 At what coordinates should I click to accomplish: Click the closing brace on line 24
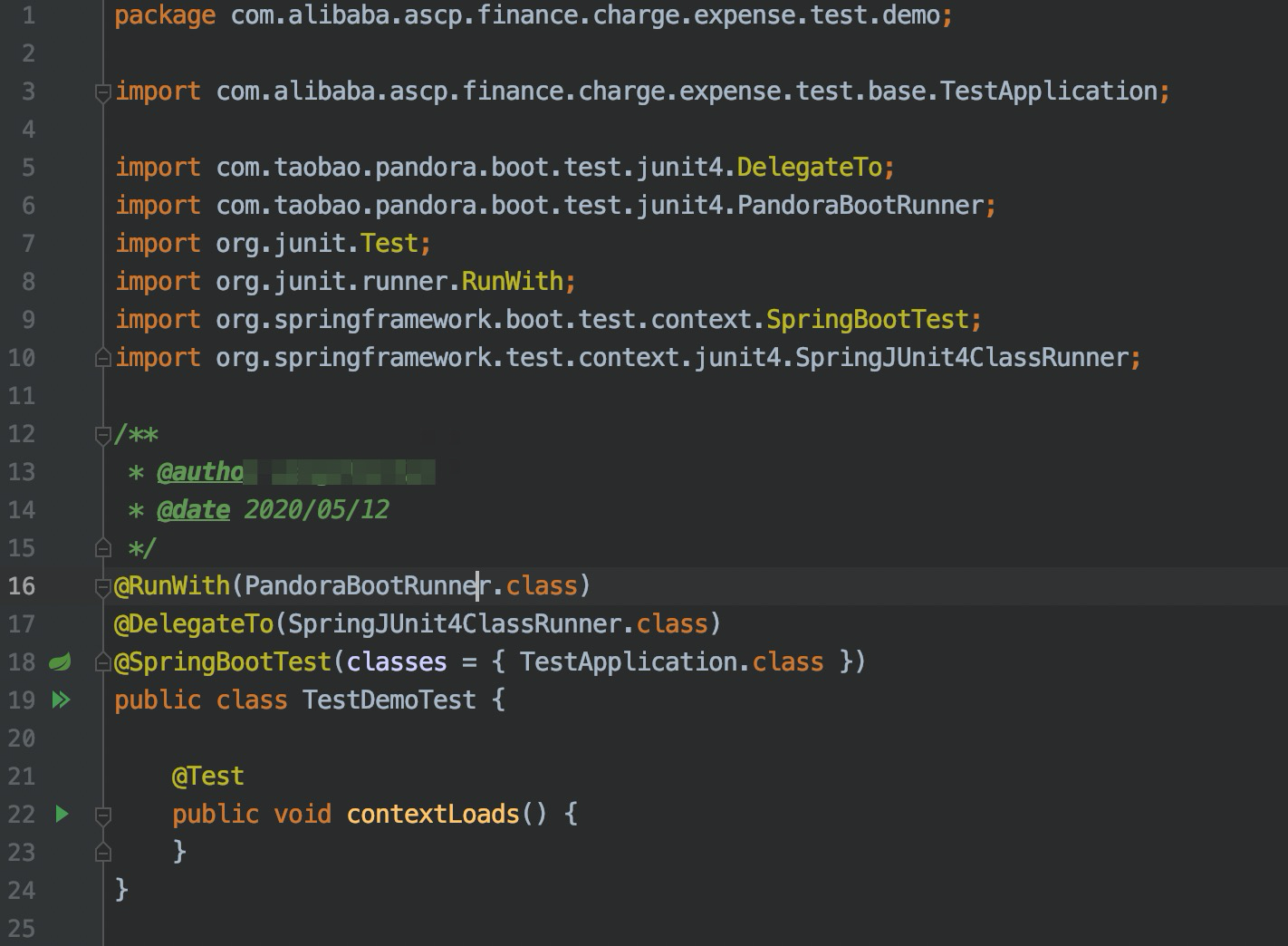pos(121,890)
